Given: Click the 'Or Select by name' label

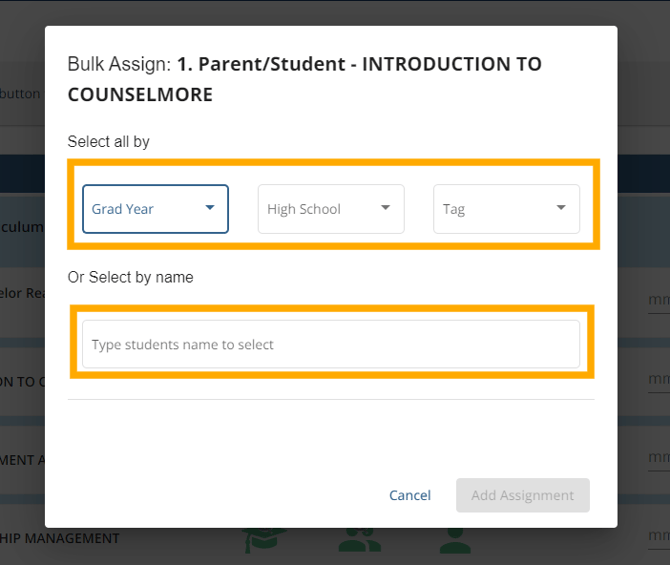Looking at the screenshot, I should 130,277.
